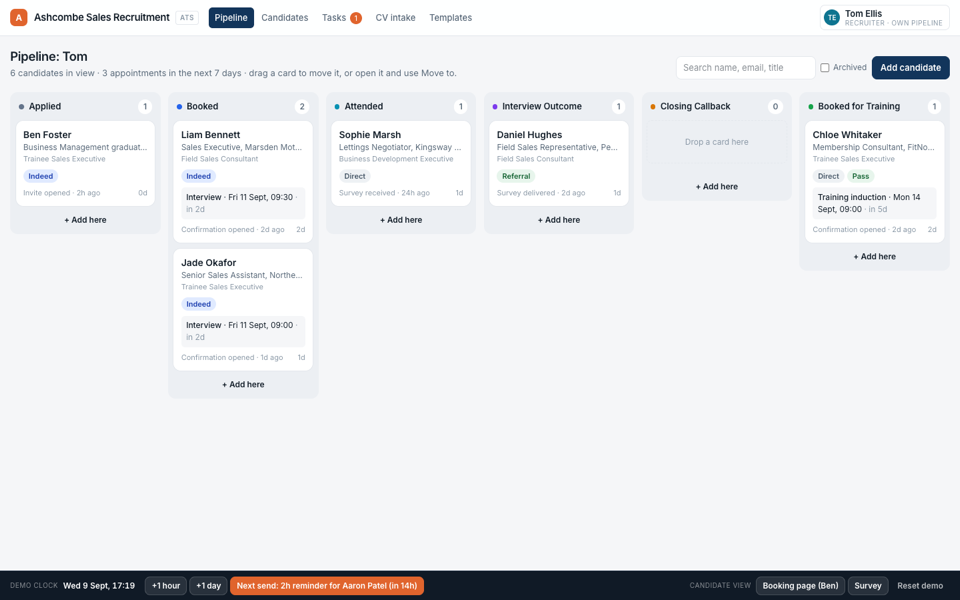Click the TE user avatar

[831, 18]
